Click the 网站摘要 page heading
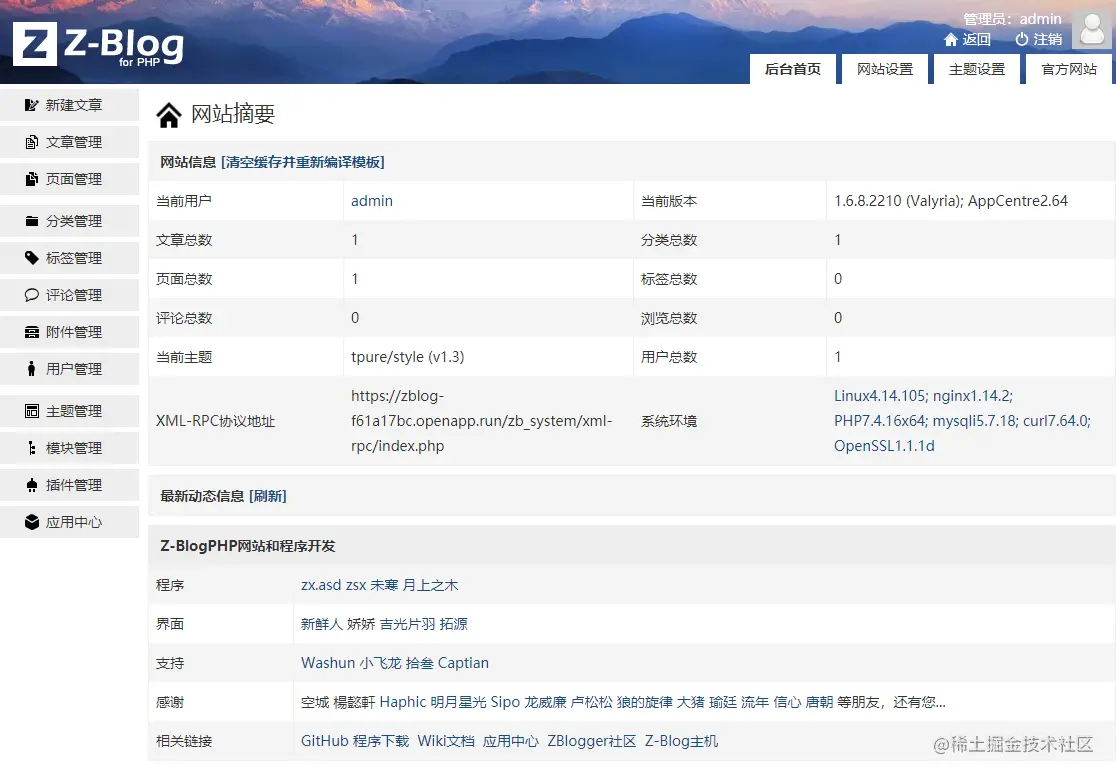 233,115
